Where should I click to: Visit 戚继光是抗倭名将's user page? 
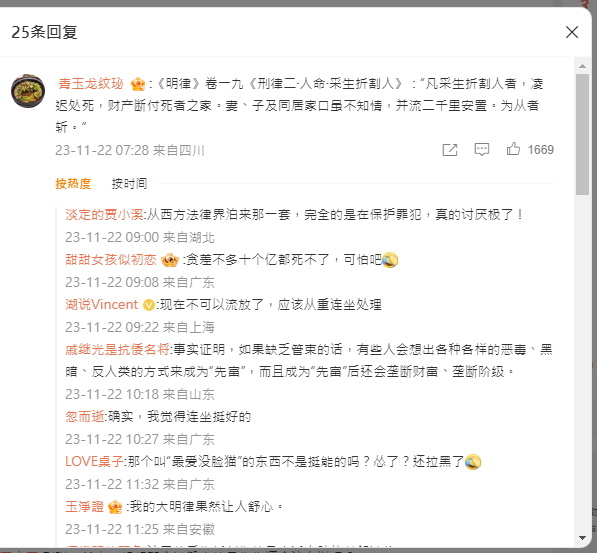pyautogui.click(x=117, y=349)
